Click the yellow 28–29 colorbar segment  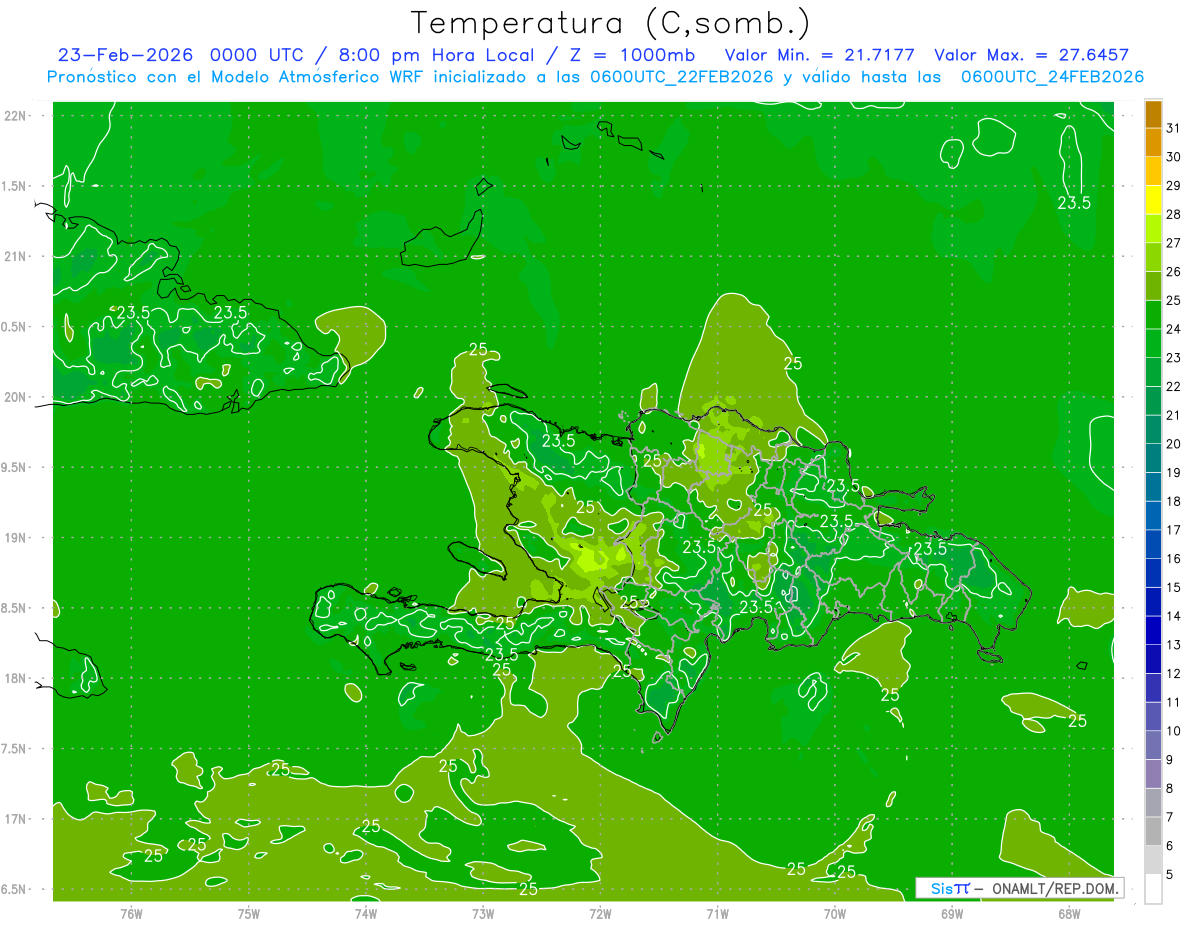pyautogui.click(x=1153, y=200)
